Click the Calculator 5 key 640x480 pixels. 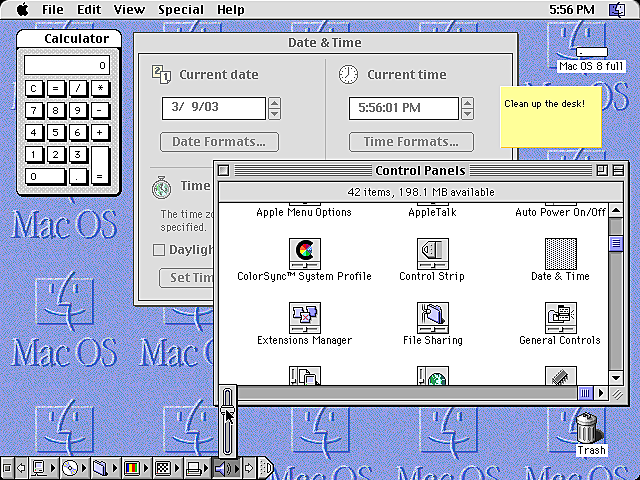56,132
